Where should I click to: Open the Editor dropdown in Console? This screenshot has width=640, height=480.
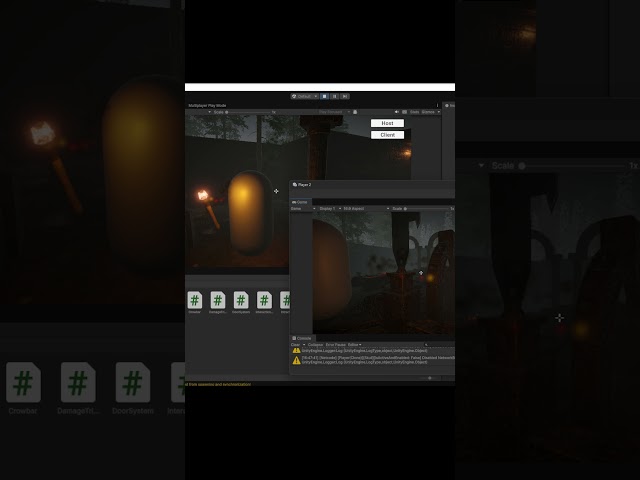(x=354, y=344)
